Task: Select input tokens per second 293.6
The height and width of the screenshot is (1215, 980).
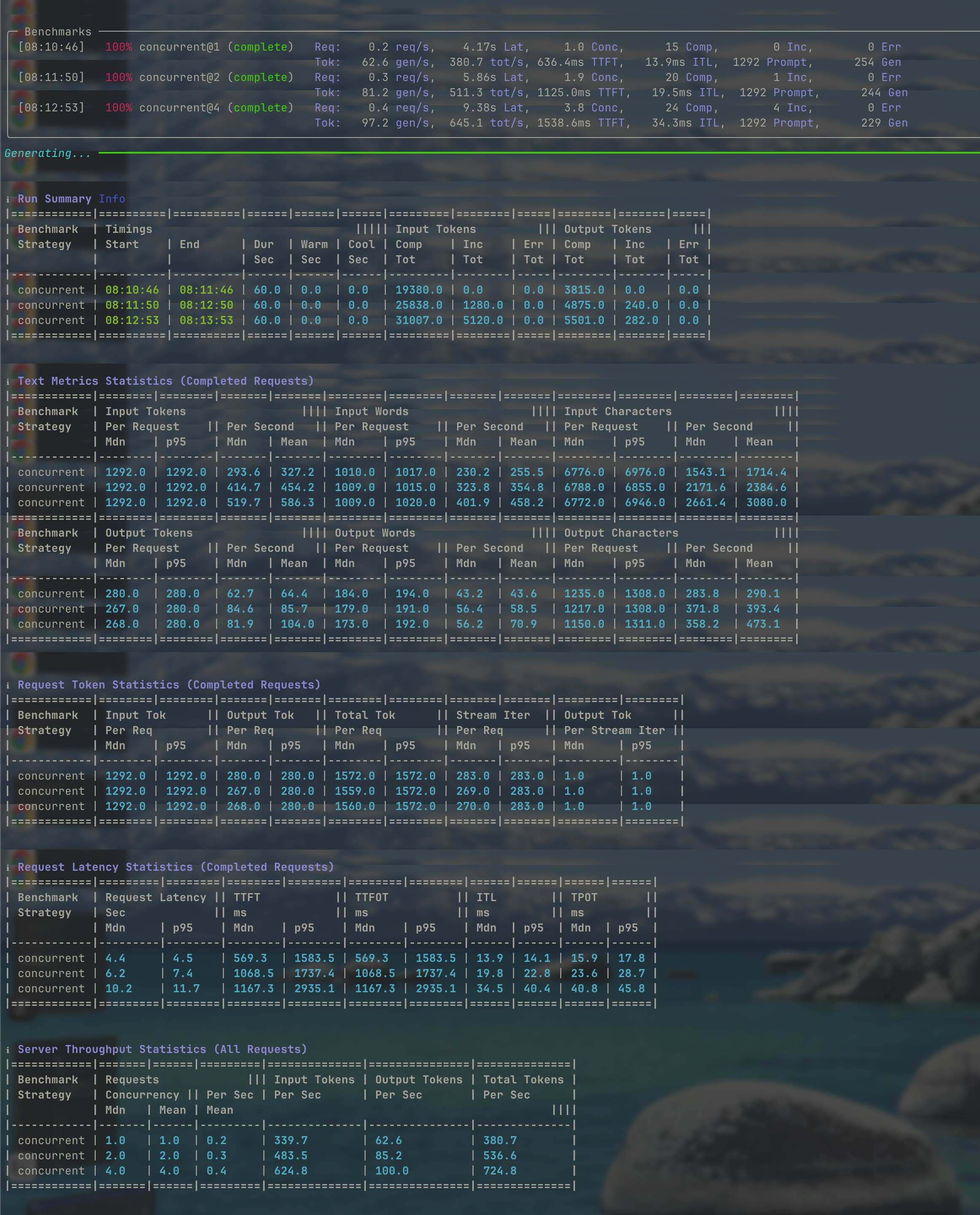Action: tap(243, 472)
